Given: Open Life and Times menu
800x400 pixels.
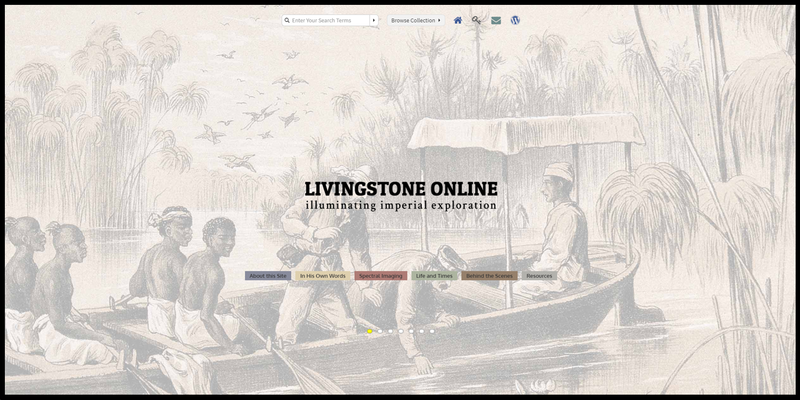Looking at the screenshot, I should pos(434,276).
